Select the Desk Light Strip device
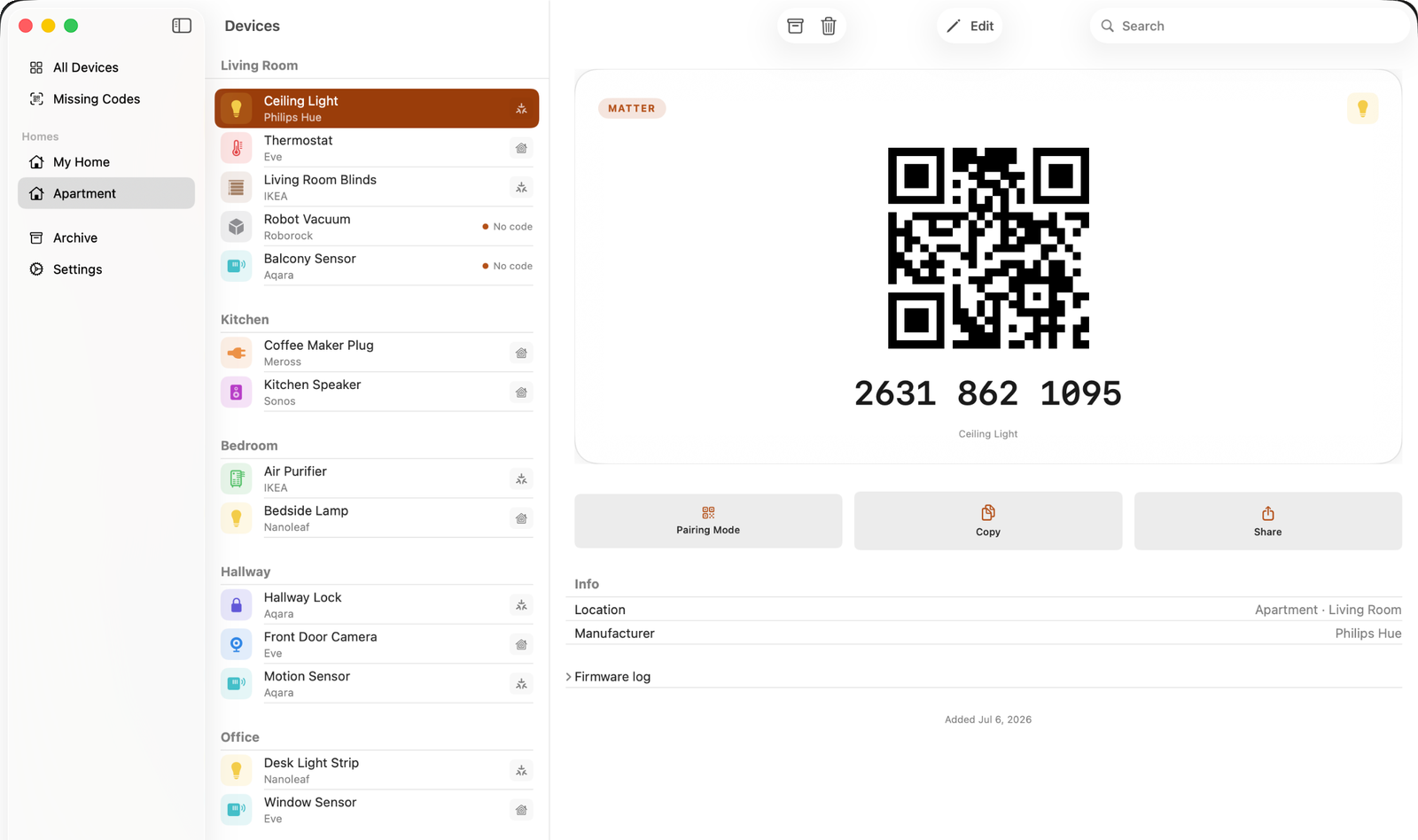The height and width of the screenshot is (840, 1418). click(x=377, y=770)
